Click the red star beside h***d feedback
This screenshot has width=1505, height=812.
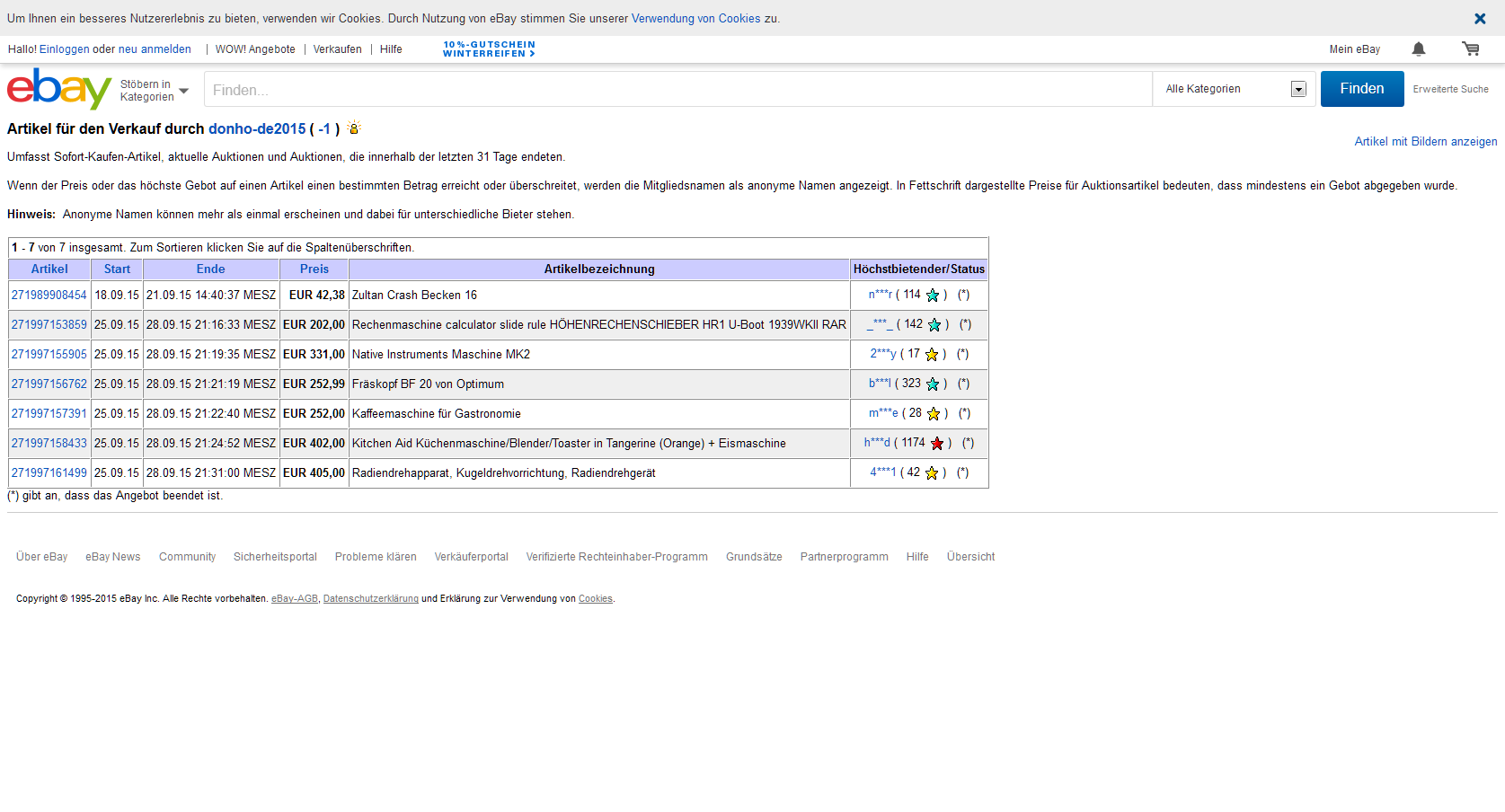coord(937,444)
